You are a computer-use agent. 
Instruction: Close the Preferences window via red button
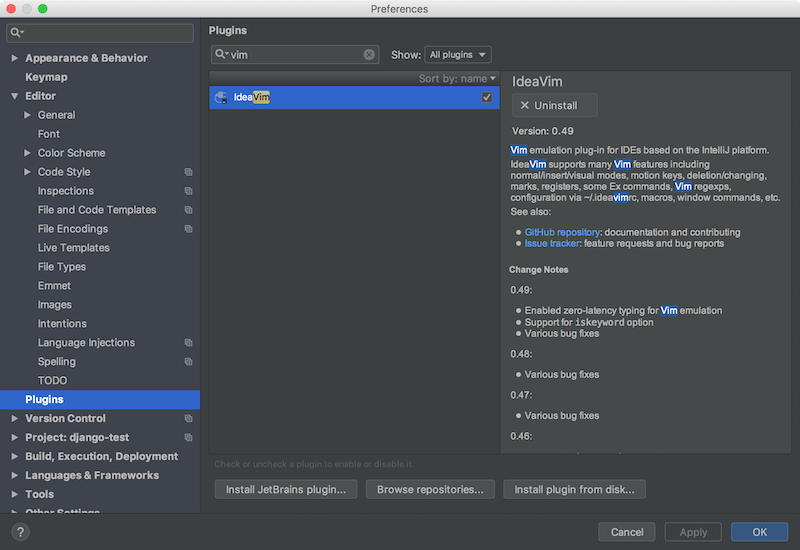(x=11, y=9)
